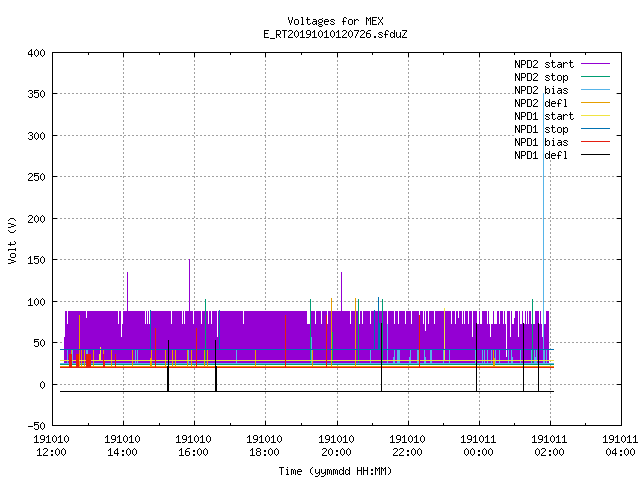Click the 'NPD2 stop' legend label
Image resolution: width=640 pixels, height=480 pixels.
click(x=541, y=77)
